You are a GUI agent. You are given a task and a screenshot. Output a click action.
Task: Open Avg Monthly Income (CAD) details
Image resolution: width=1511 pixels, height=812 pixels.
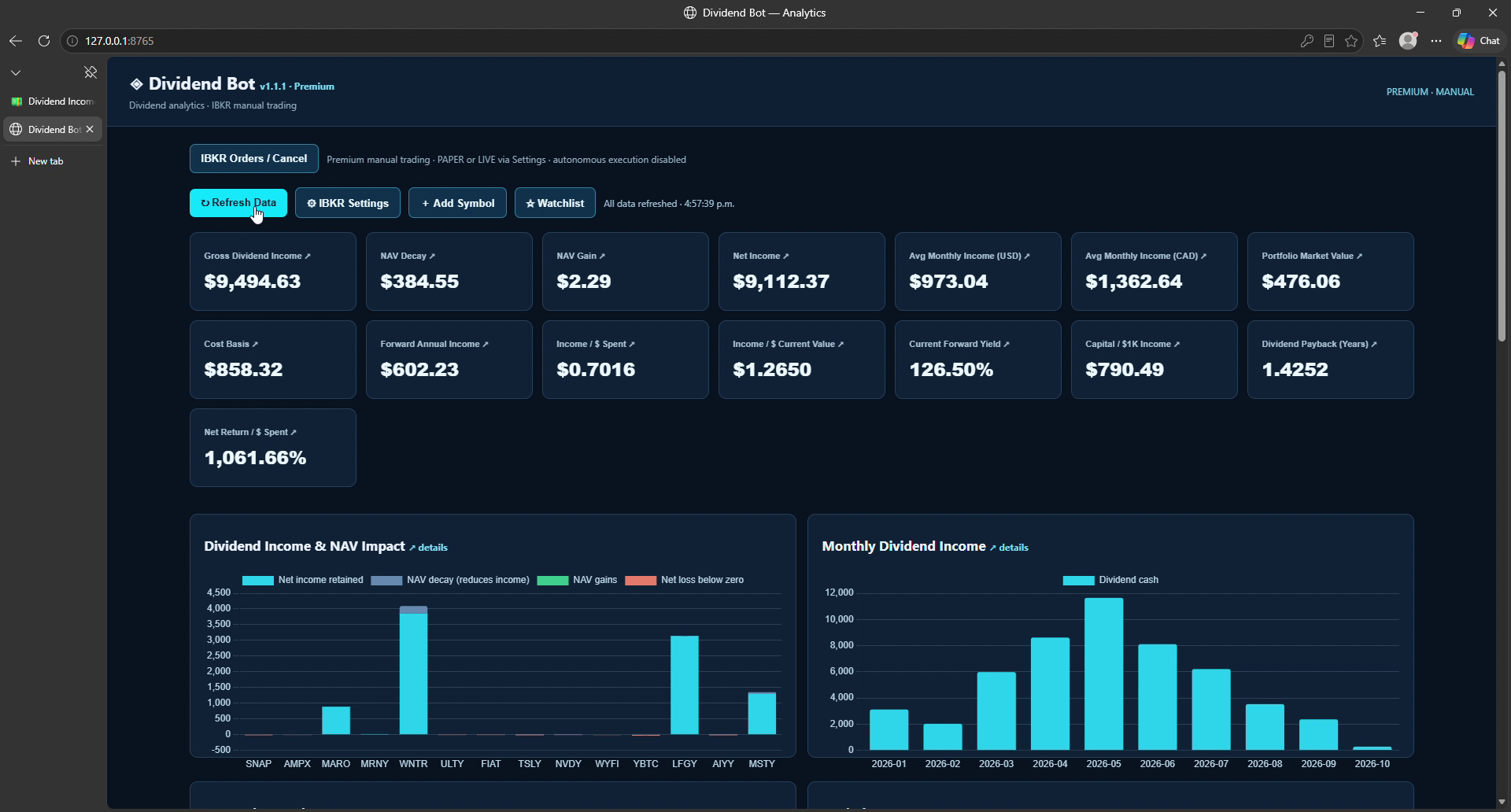coord(1154,271)
